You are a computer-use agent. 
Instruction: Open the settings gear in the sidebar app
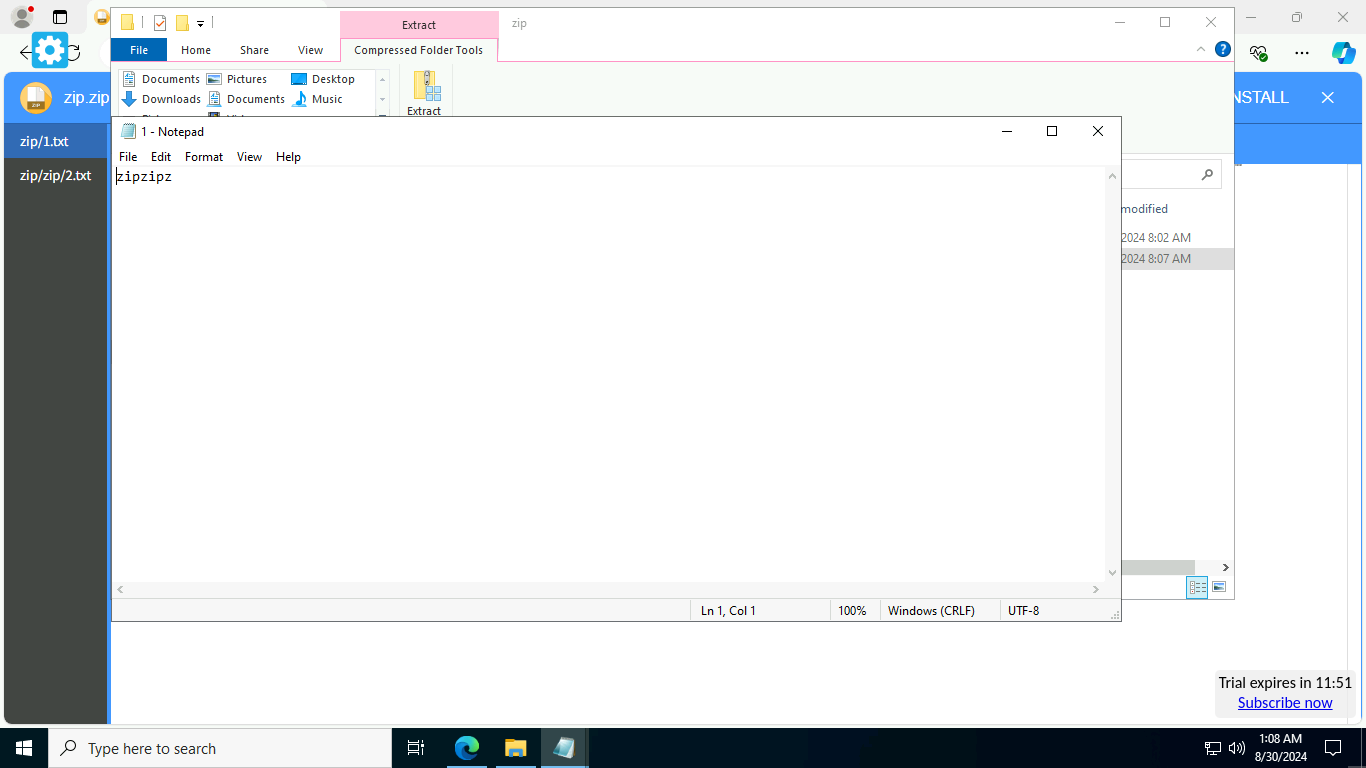[49, 49]
